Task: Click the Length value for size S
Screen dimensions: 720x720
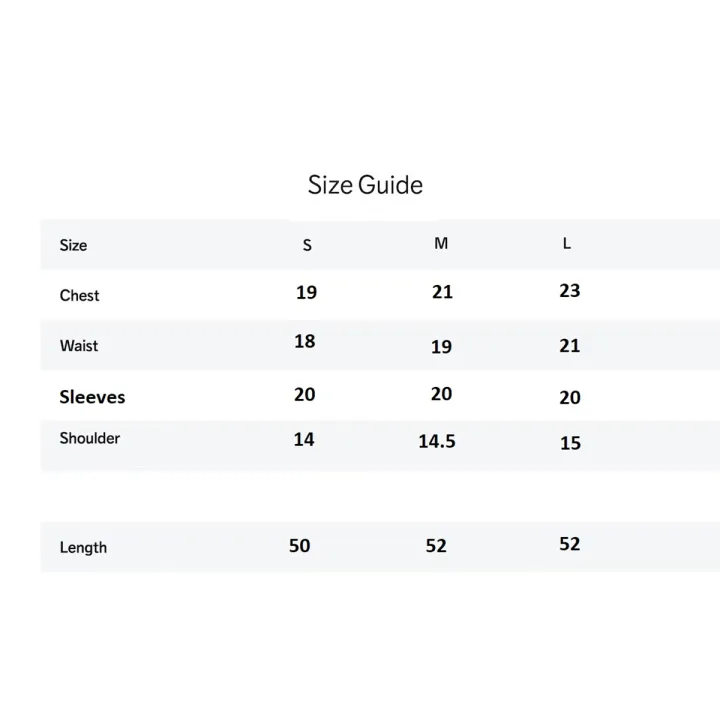Action: [299, 545]
